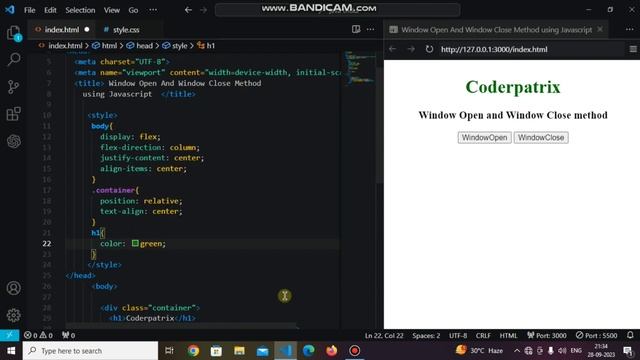Go forward with the title bar arrow
Viewport: 640px width, 360px height.
pyautogui.click(x=204, y=10)
